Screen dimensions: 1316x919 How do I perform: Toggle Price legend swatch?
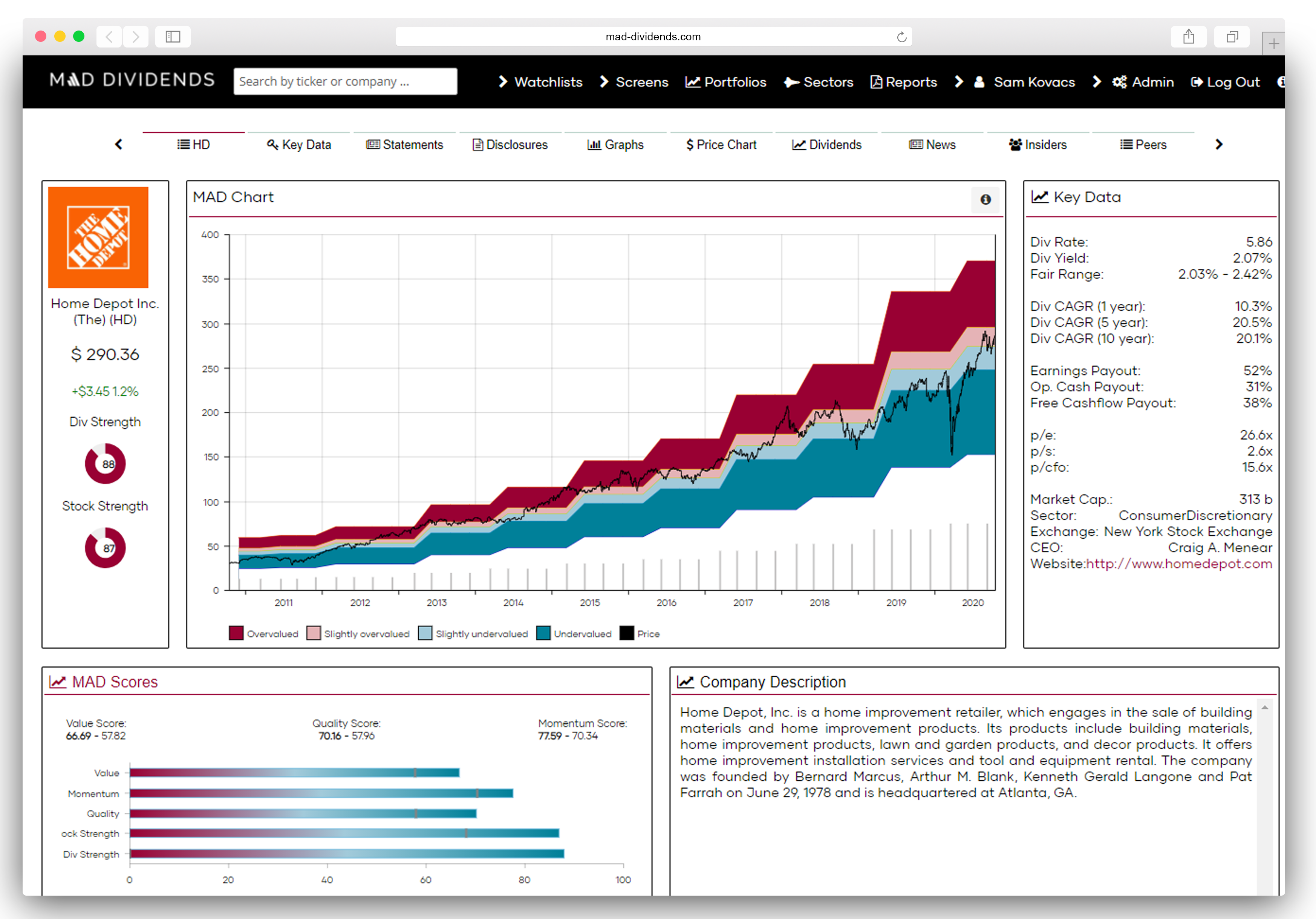click(627, 633)
